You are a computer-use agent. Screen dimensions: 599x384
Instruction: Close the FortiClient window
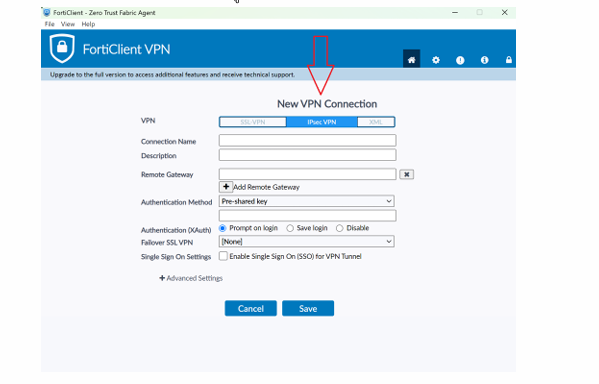tap(505, 13)
